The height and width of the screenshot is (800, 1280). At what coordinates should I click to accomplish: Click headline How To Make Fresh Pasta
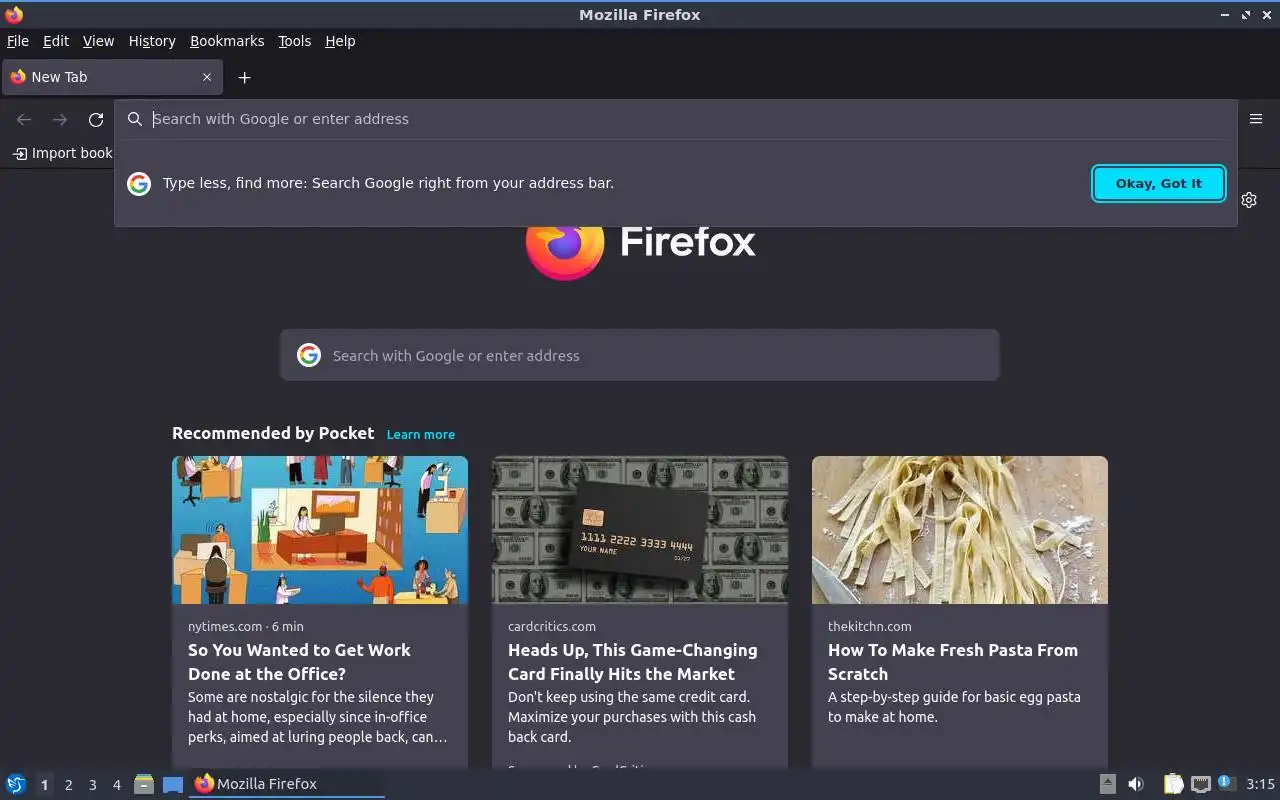[953, 662]
